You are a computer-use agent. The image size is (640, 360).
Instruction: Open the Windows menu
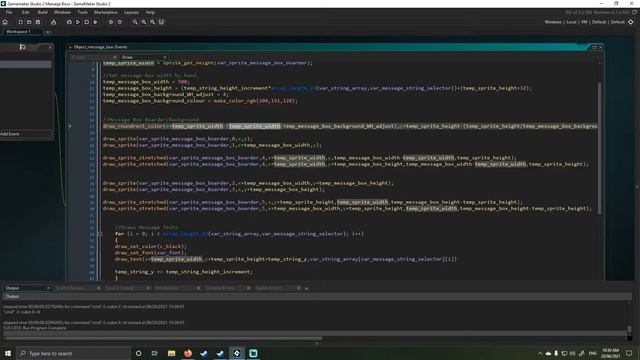click(x=62, y=12)
